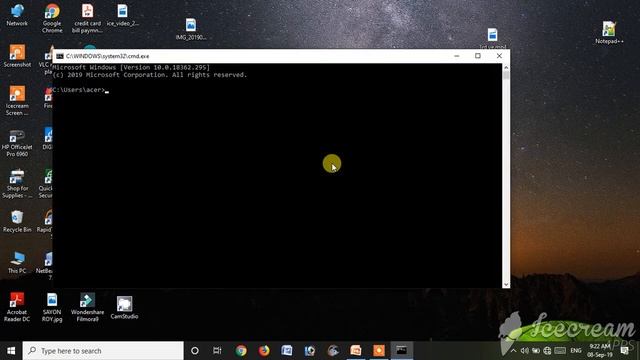Minimize the cmd.exe window

pos(457,56)
